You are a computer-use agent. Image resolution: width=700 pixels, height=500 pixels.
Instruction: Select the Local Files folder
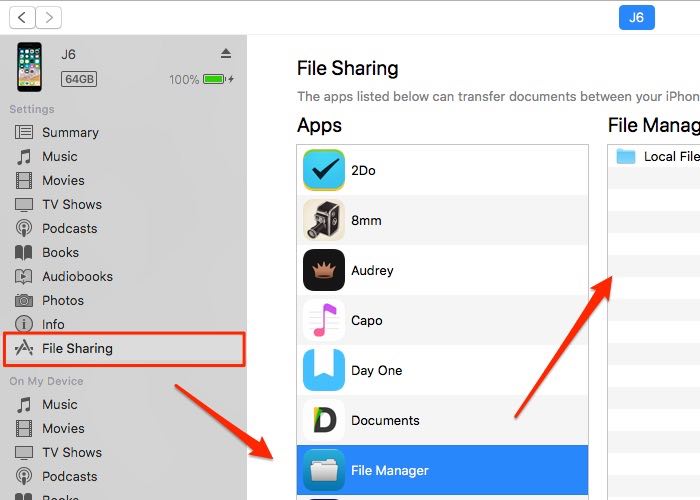tap(658, 157)
